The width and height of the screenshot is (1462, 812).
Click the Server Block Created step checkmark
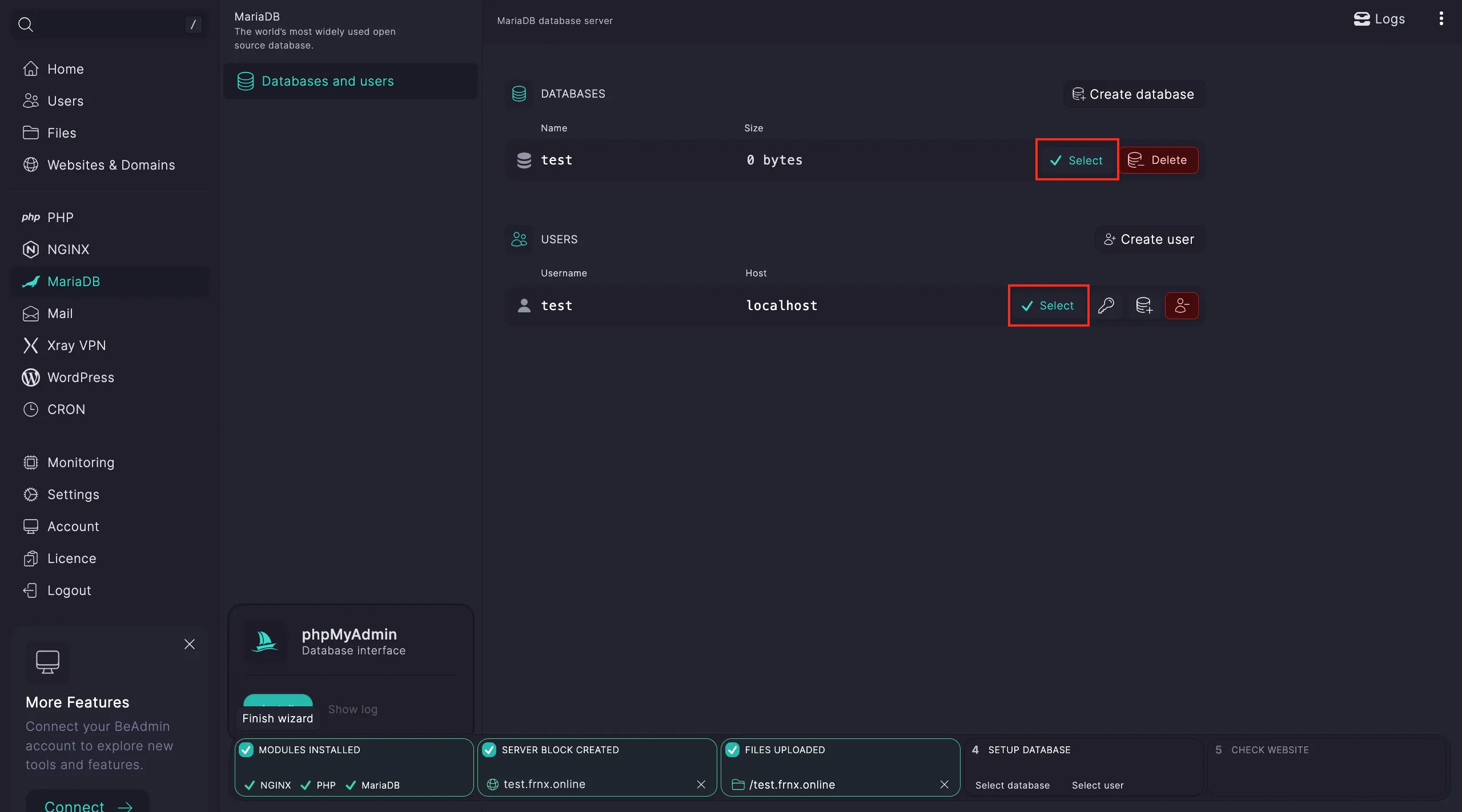489,750
